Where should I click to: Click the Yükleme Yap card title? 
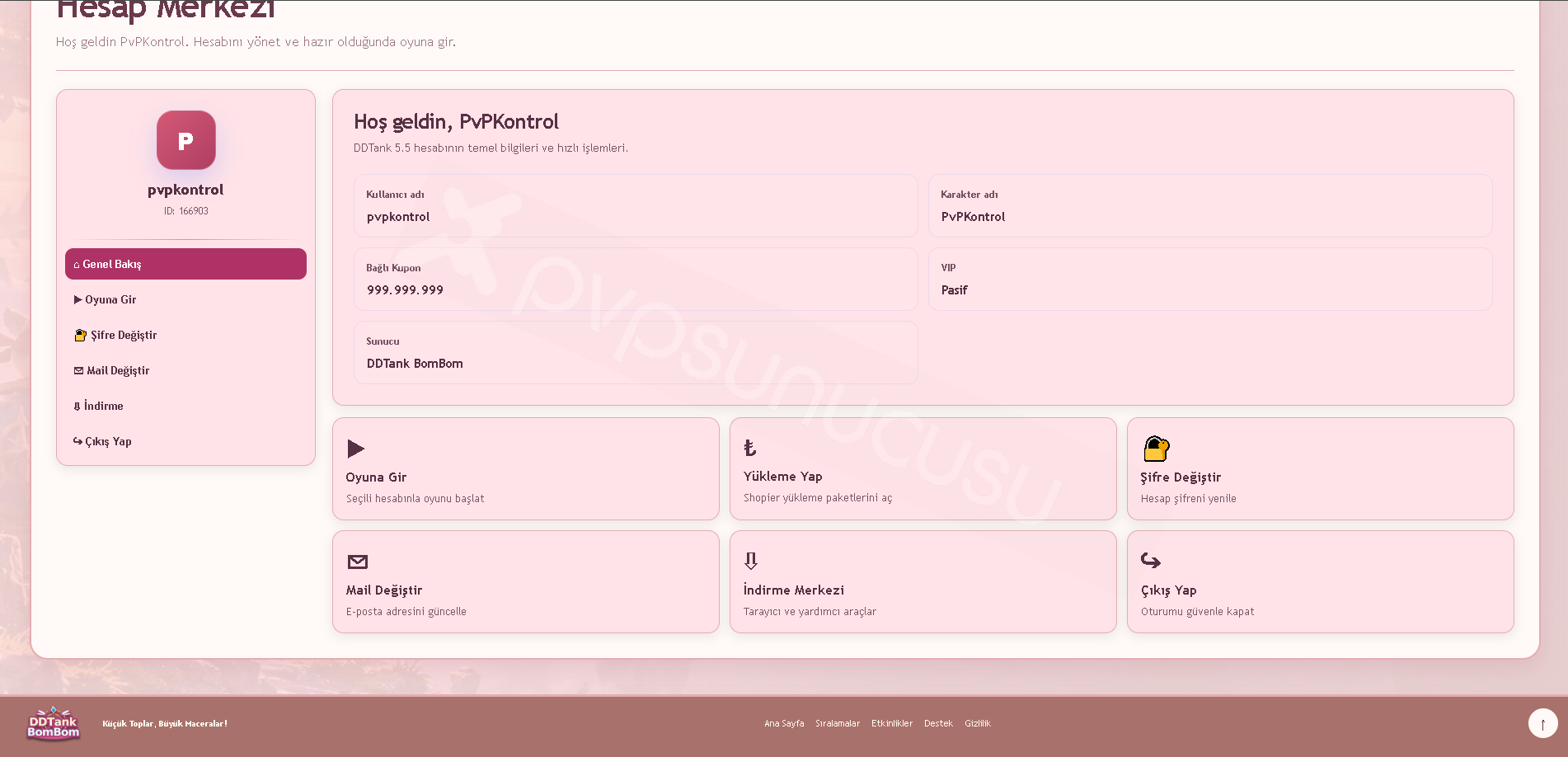point(783,477)
